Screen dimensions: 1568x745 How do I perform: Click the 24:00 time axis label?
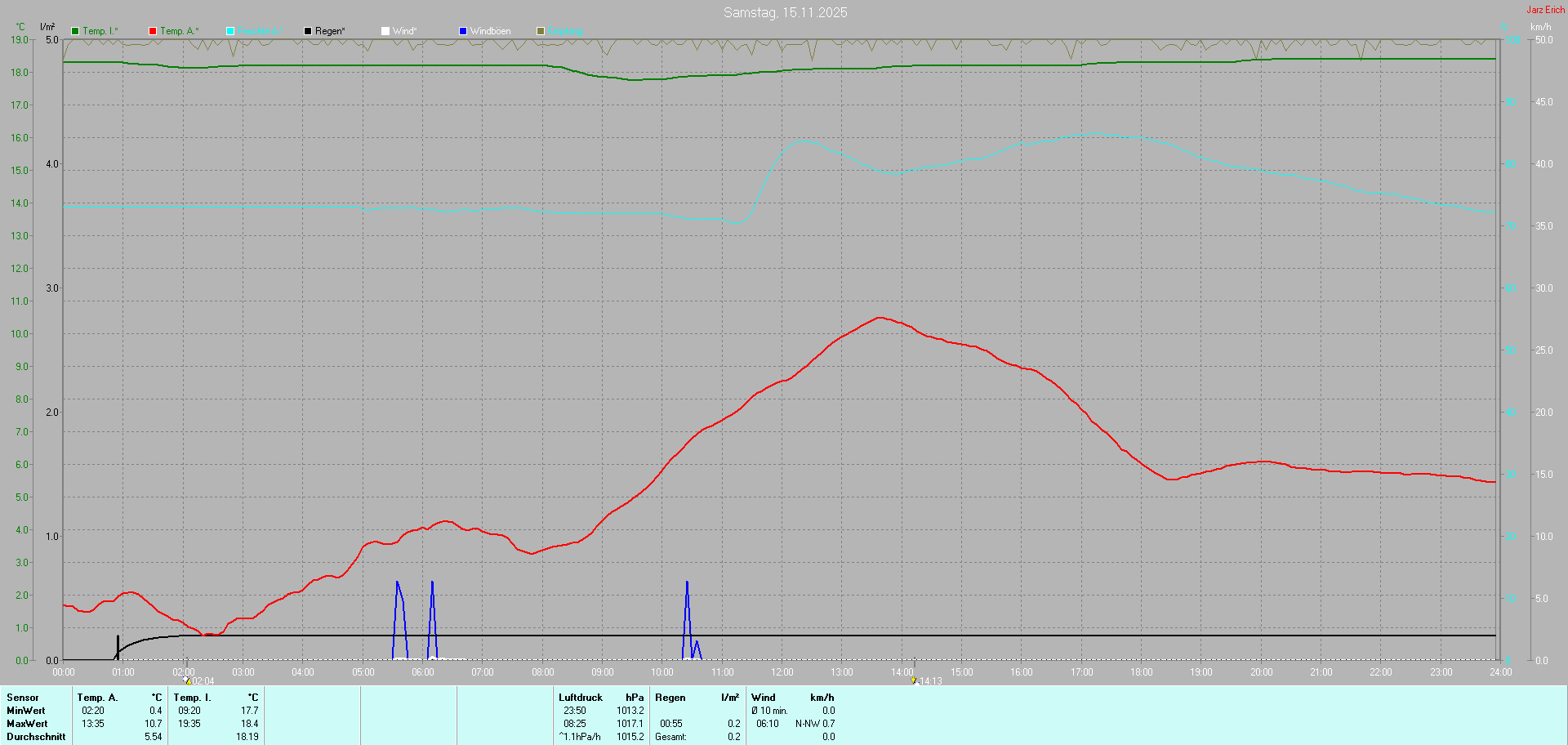(x=1501, y=672)
